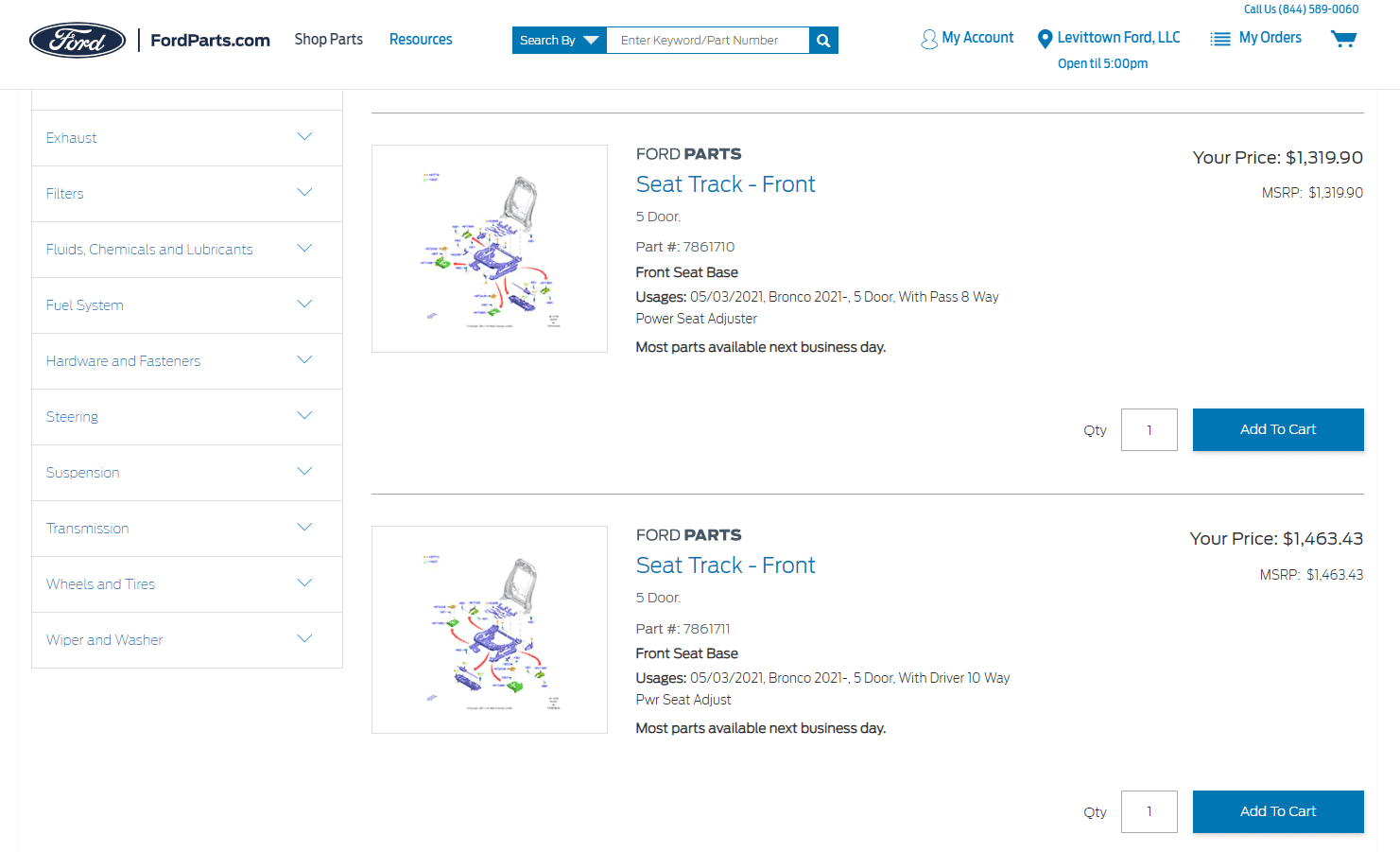Go to FordParts.com home link
This screenshot has height=852, width=1400.
tap(210, 40)
